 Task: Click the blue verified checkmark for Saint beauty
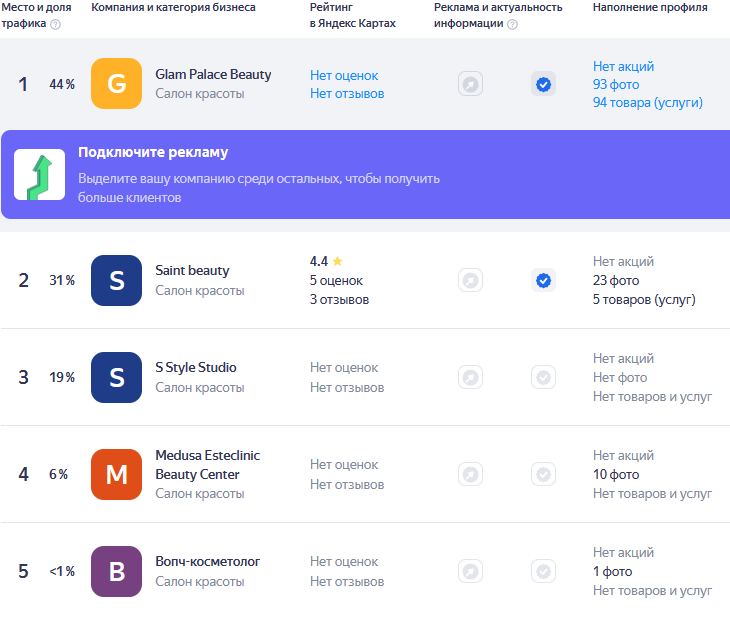[x=543, y=280]
